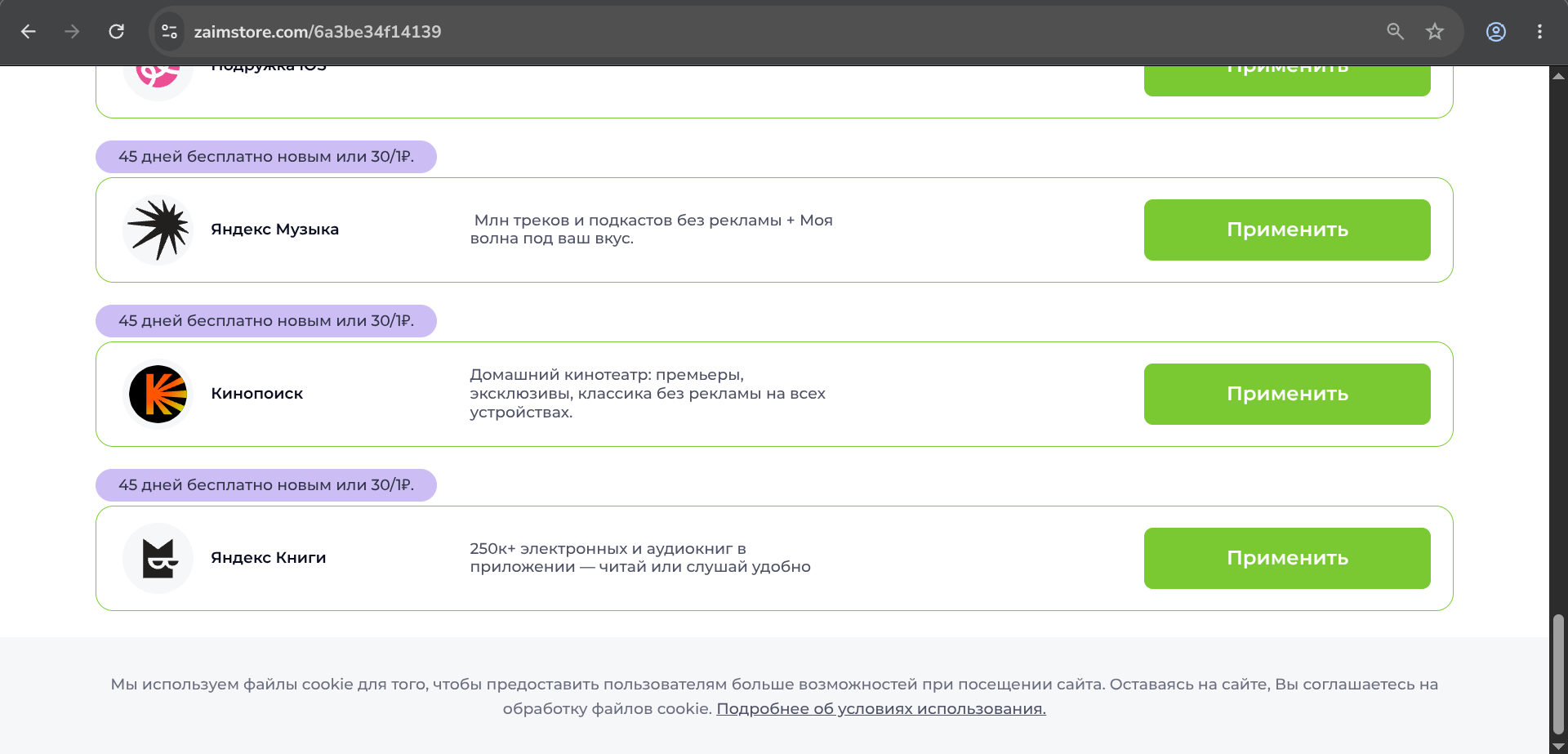
Task: Click the Кинопоиск orange logo icon
Action: pos(158,394)
